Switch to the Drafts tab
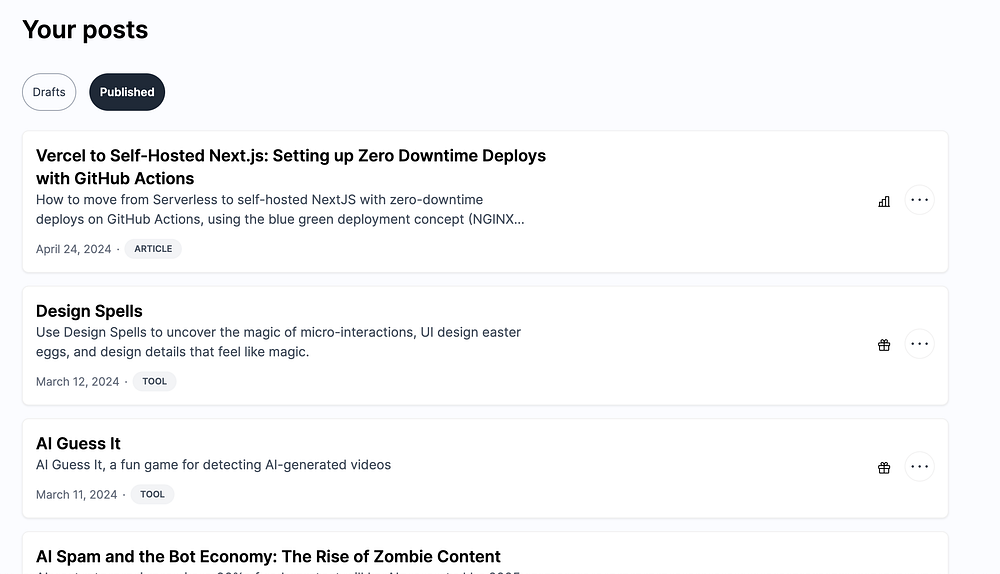Viewport: 1000px width, 574px height. tap(49, 92)
